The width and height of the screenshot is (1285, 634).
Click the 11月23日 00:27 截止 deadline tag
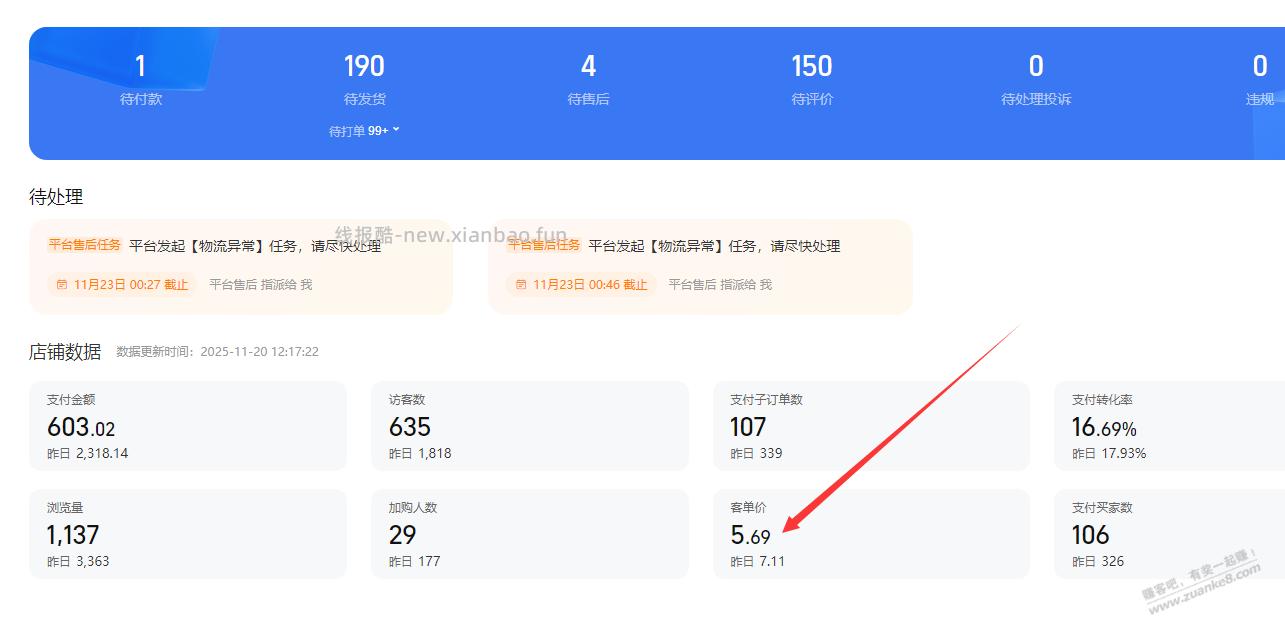(122, 285)
